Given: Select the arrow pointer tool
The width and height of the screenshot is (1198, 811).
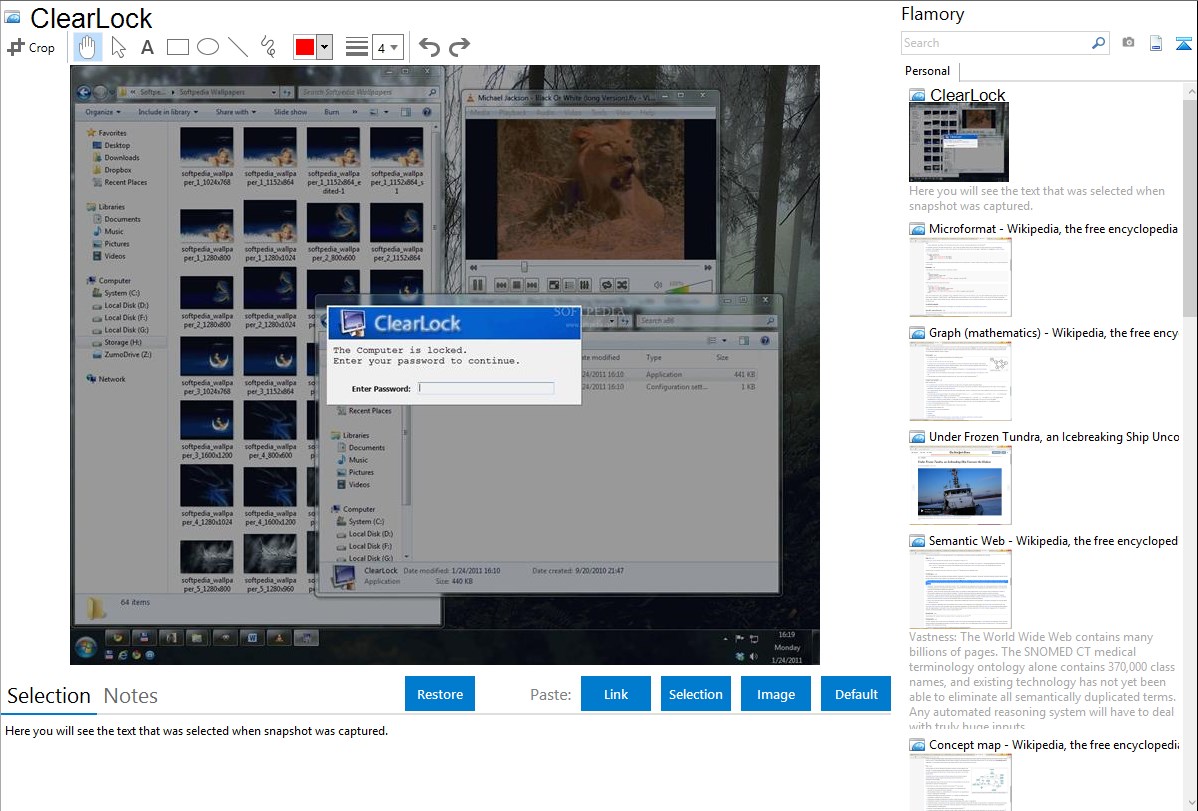Looking at the screenshot, I should coord(118,47).
